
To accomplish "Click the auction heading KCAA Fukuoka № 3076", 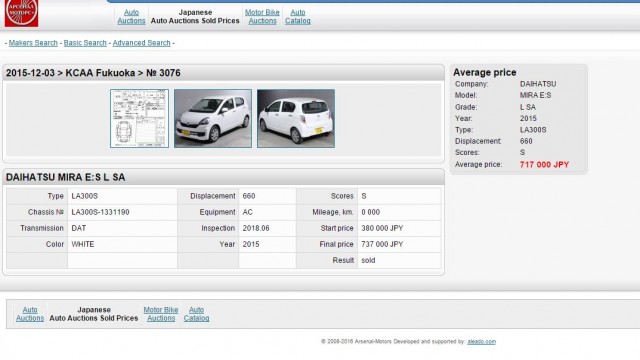I will 93,73.
